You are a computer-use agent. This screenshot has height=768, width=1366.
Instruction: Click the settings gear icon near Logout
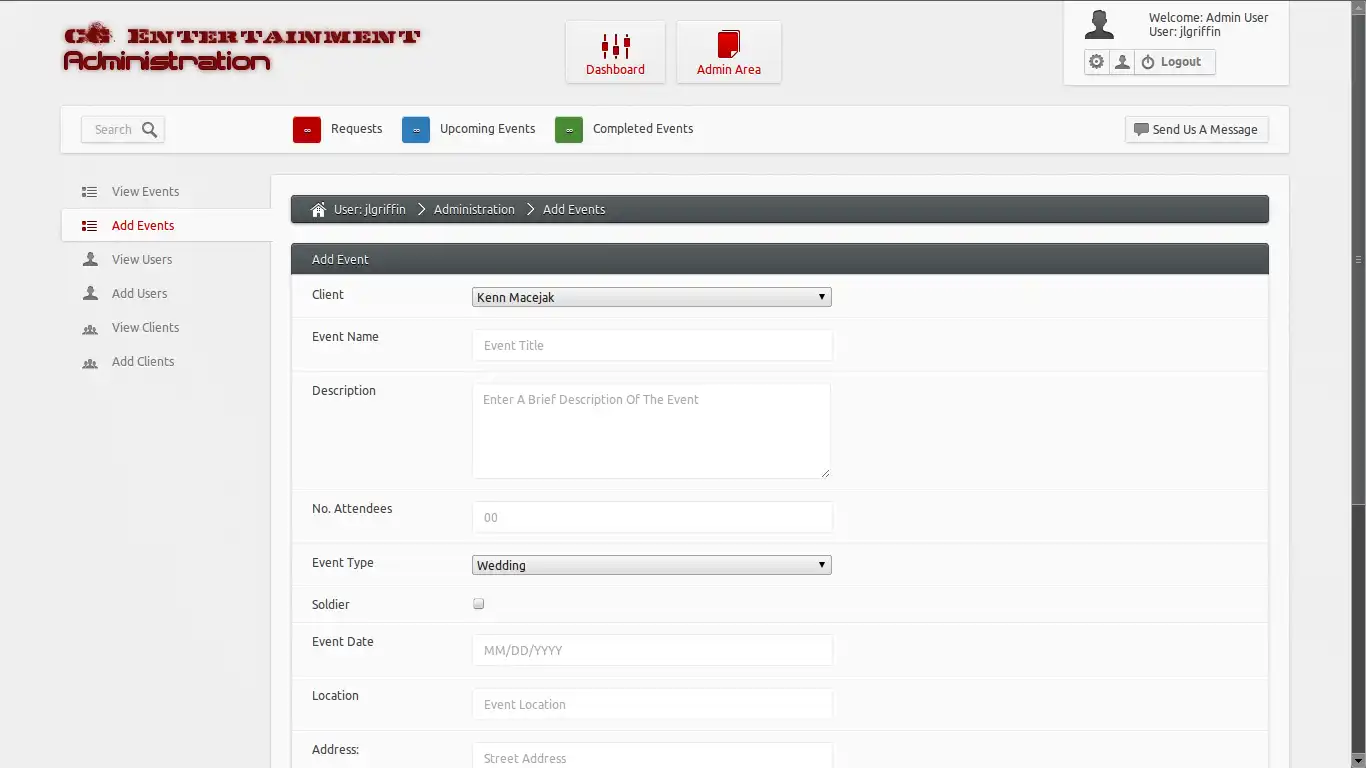[1097, 62]
